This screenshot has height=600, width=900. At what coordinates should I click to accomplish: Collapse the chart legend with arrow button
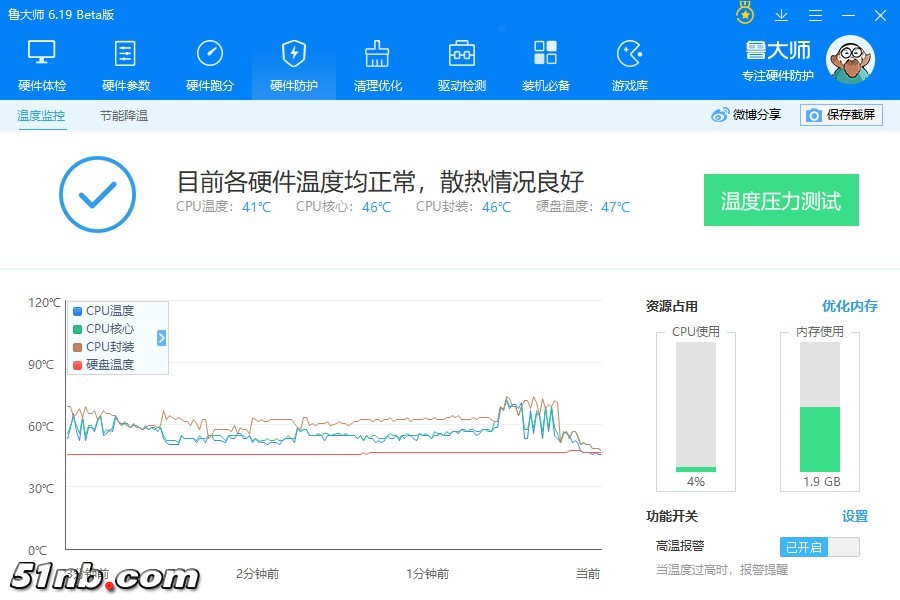[162, 338]
